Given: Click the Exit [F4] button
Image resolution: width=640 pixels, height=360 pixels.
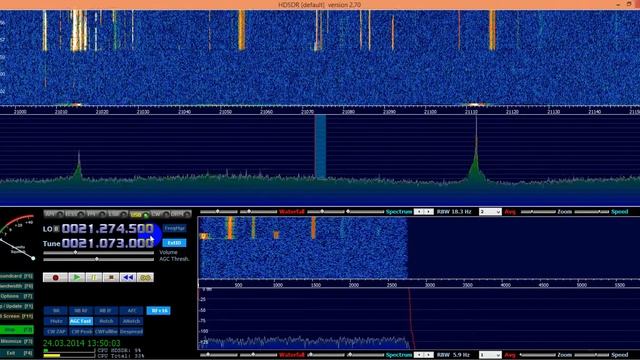Looking at the screenshot, I should click(x=17, y=353).
